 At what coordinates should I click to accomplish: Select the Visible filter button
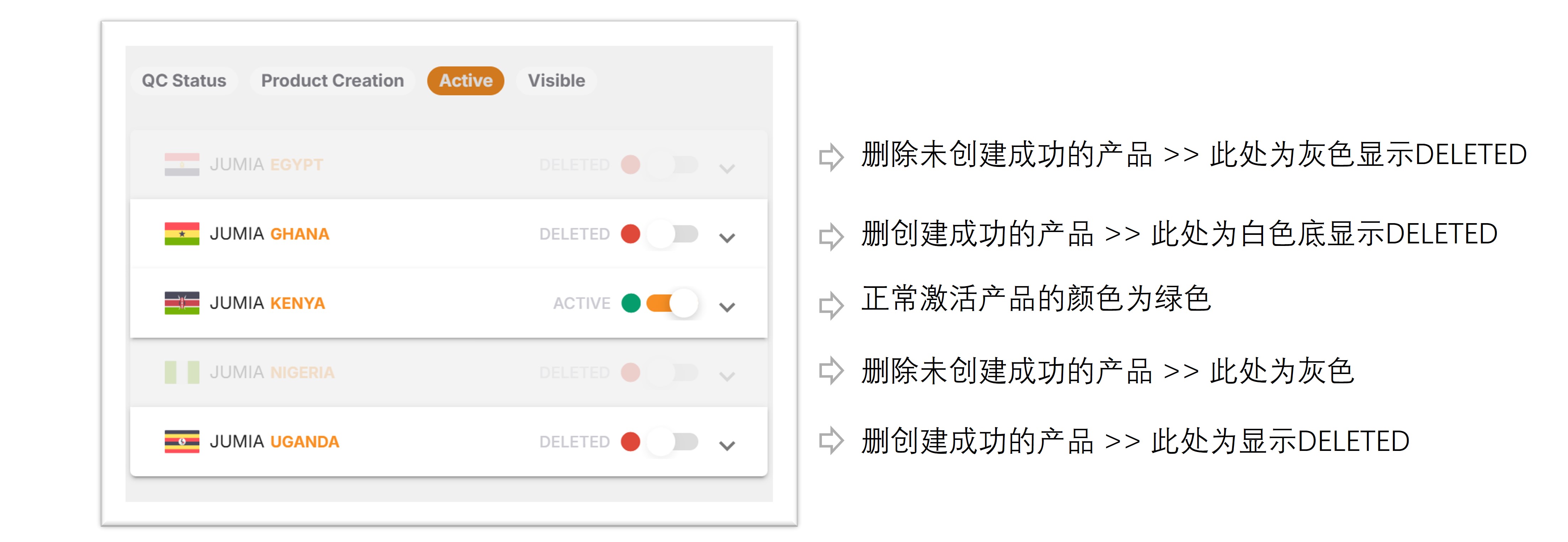(556, 80)
